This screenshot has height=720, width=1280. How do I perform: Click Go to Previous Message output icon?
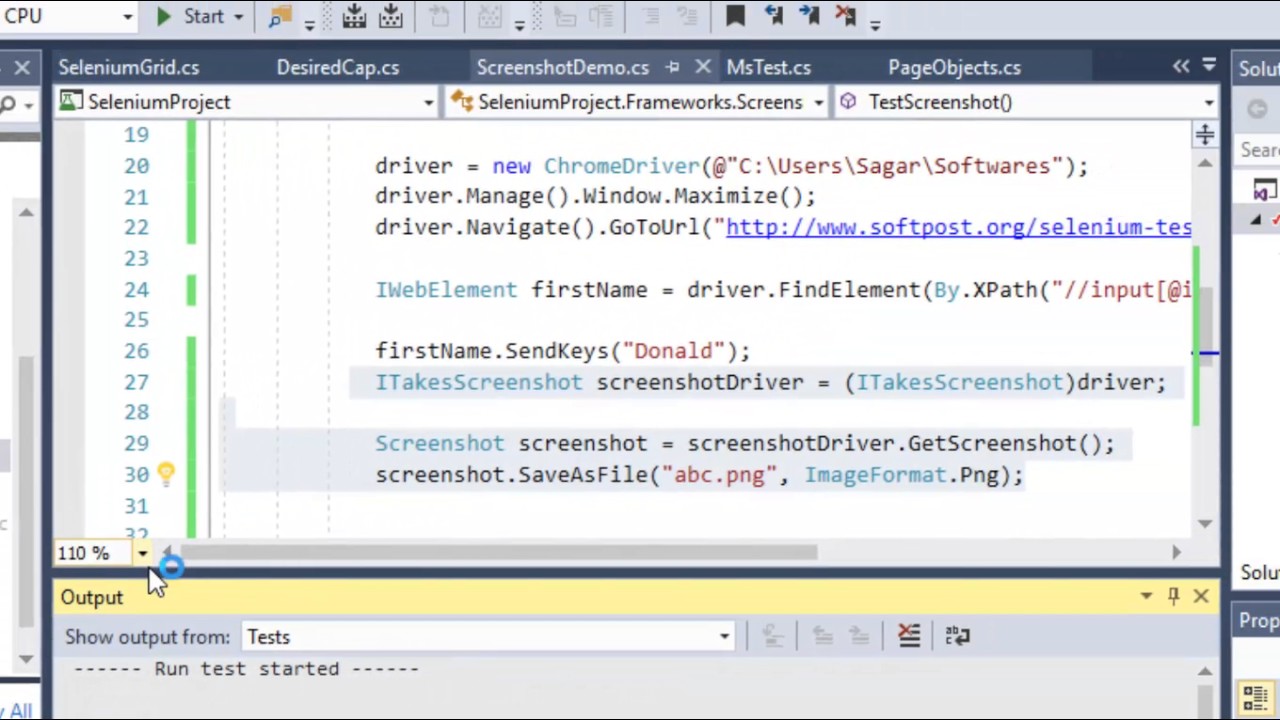822,636
